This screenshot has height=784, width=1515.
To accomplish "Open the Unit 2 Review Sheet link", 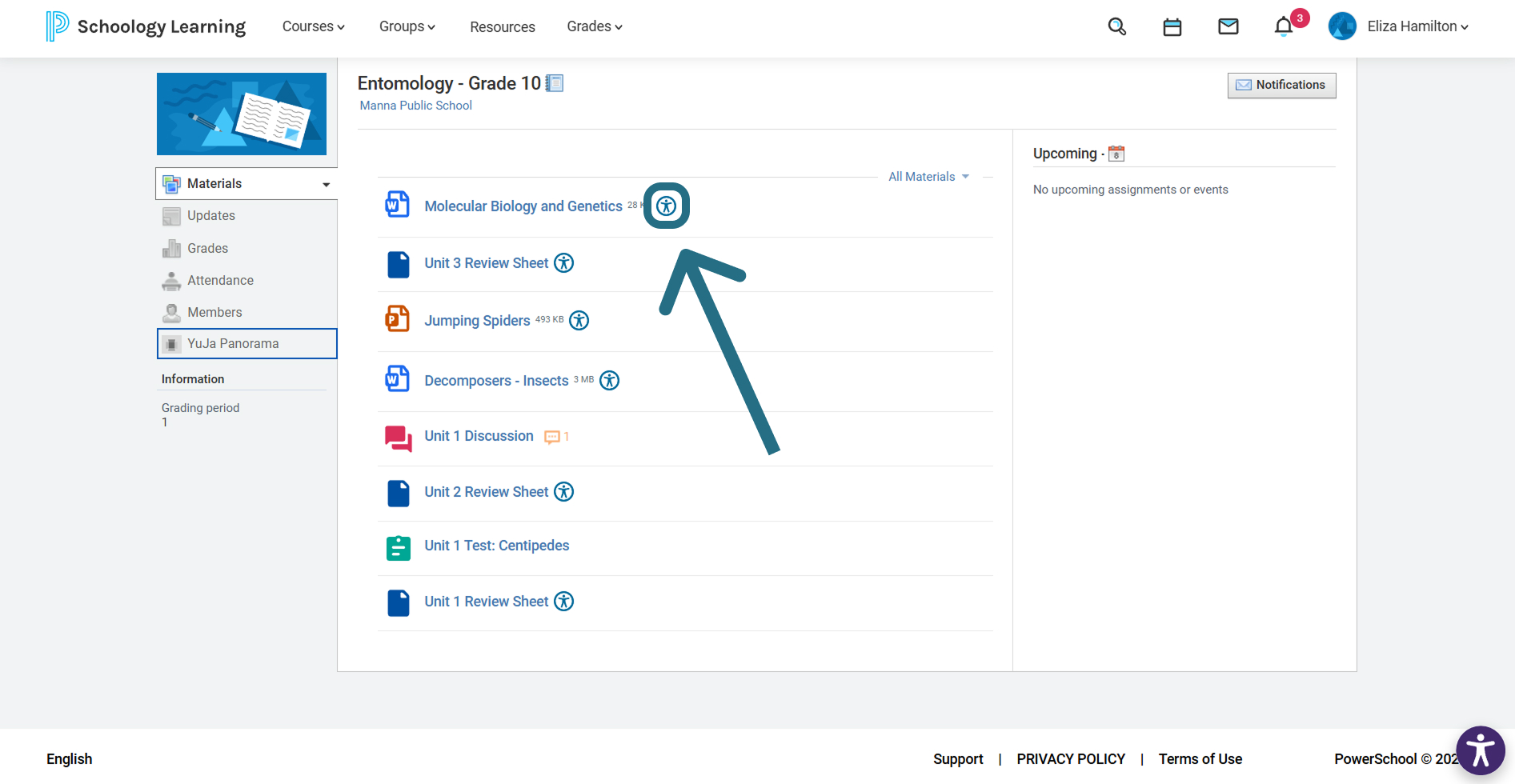I will click(487, 492).
